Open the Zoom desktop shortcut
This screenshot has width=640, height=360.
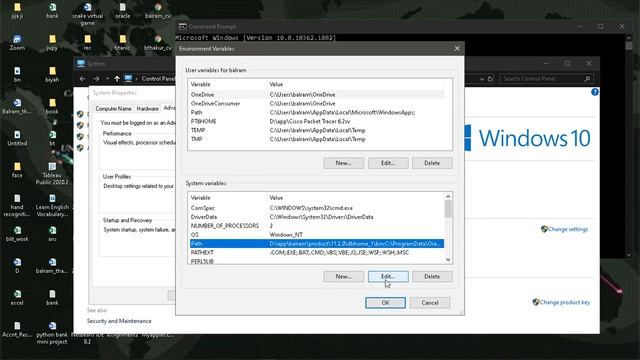pos(17,42)
